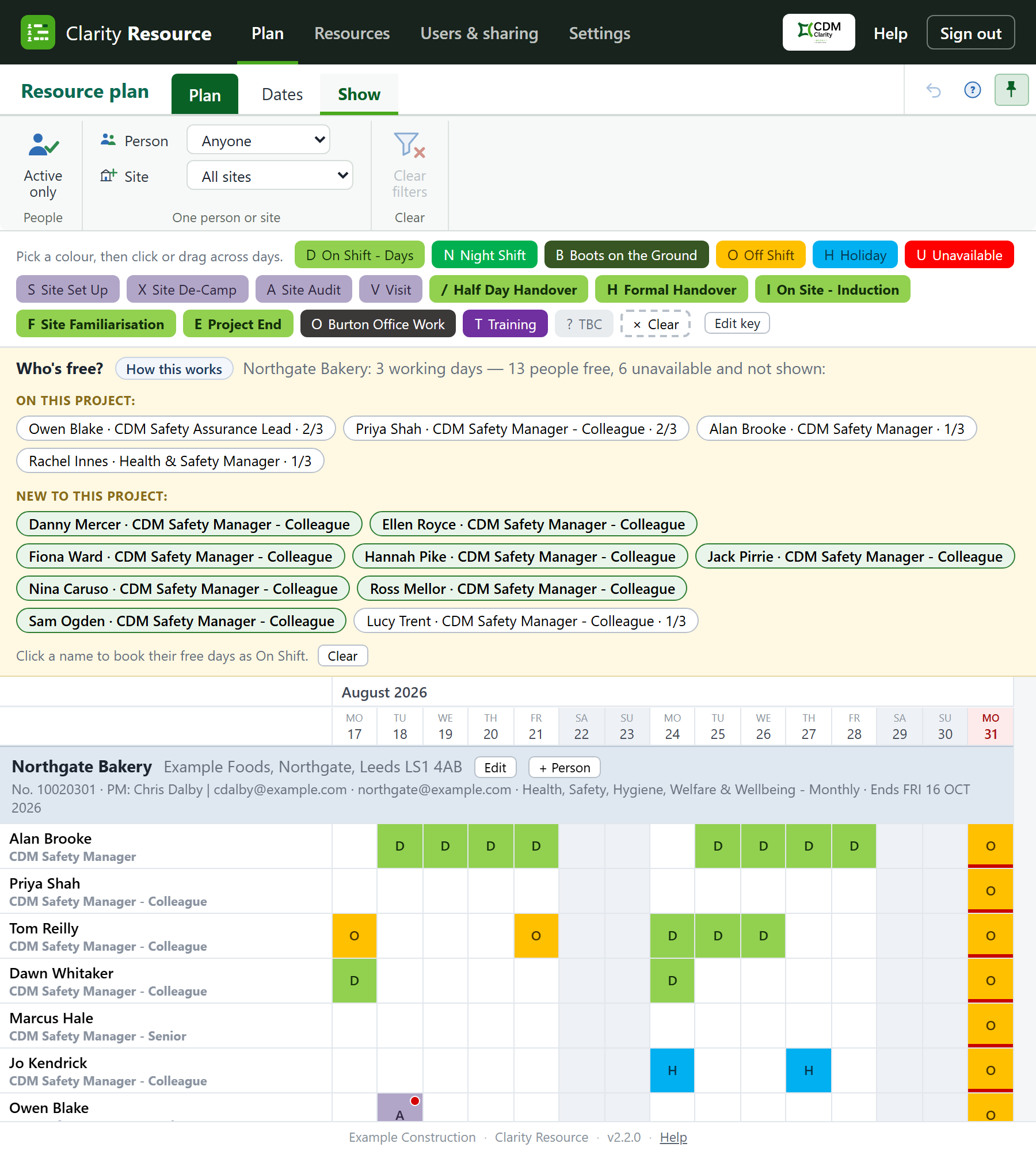Click the Edit key button
The image size is (1036, 1151).
pyautogui.click(x=737, y=323)
